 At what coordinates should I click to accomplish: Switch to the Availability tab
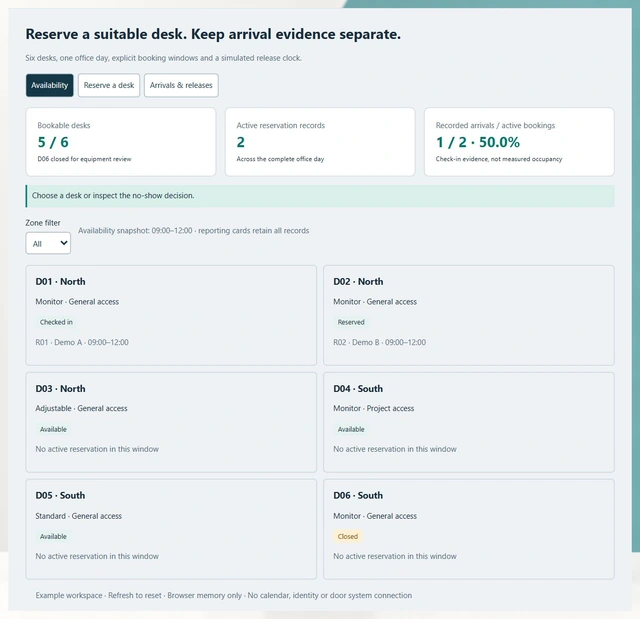49,85
